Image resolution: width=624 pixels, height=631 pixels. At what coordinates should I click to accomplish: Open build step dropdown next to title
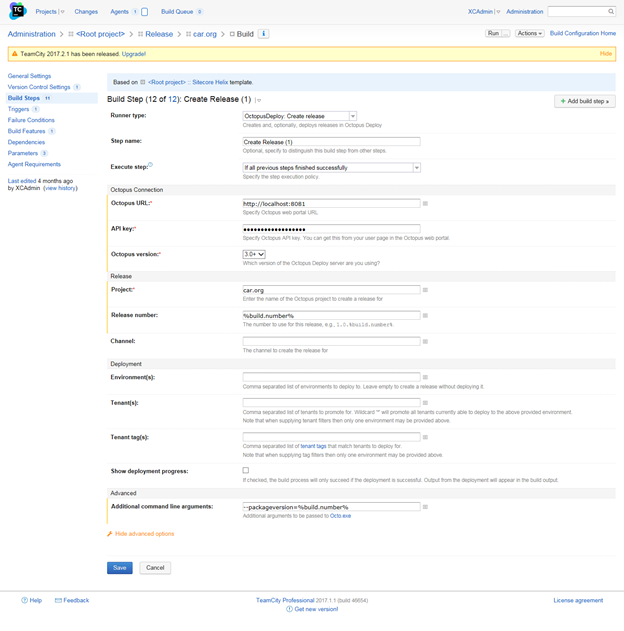click(259, 100)
